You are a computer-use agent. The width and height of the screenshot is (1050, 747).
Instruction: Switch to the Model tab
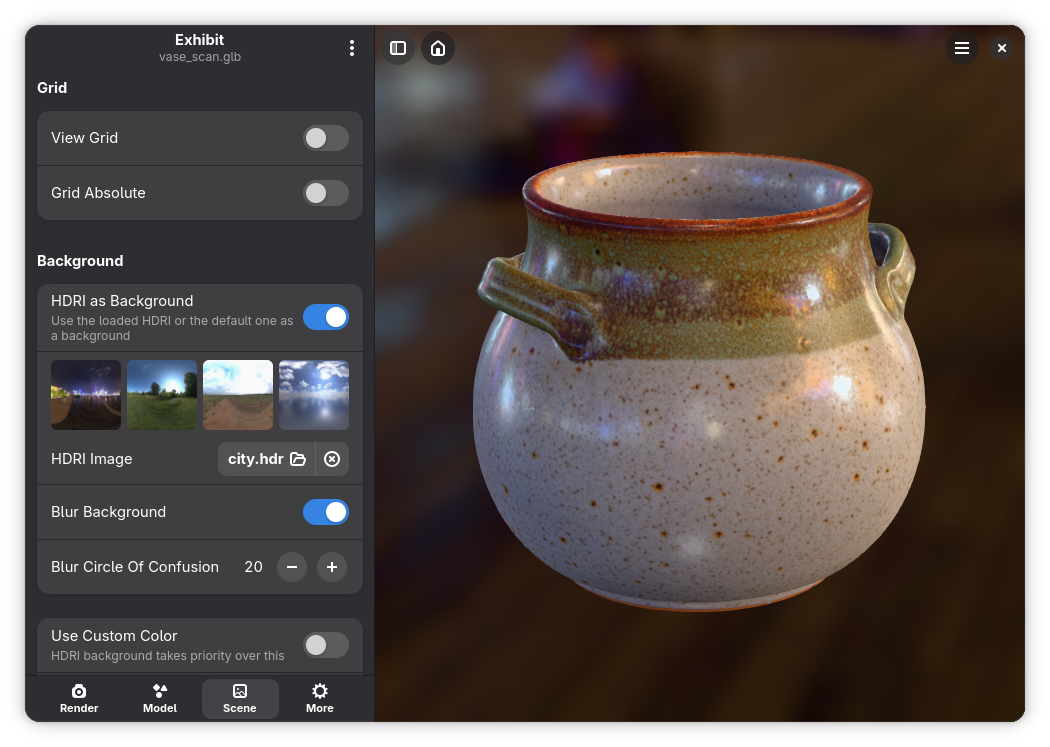(x=159, y=699)
